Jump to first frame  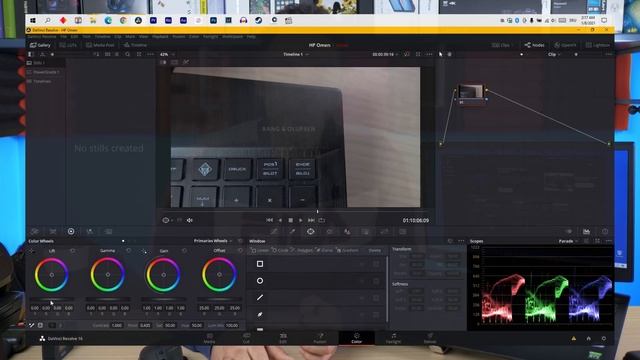coord(269,220)
